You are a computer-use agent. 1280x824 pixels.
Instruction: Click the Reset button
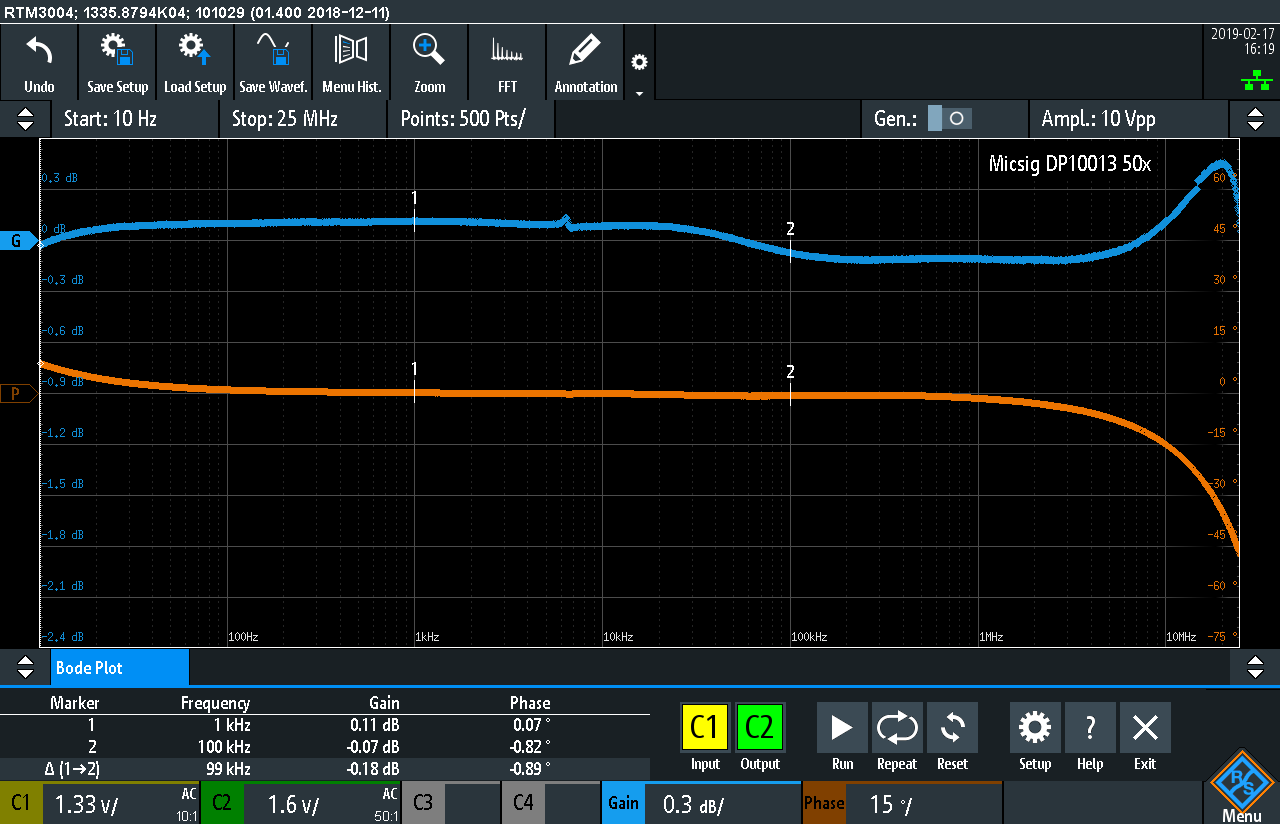[952, 739]
